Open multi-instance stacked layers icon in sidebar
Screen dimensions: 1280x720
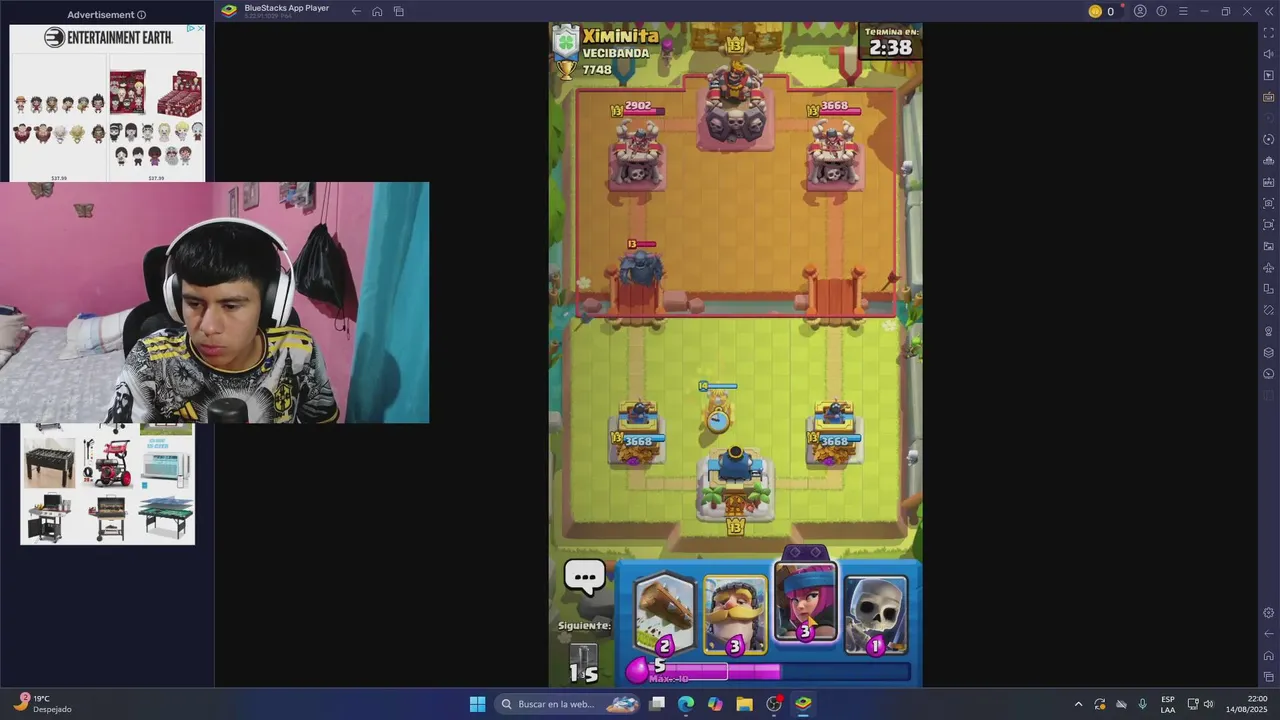coord(1269,352)
